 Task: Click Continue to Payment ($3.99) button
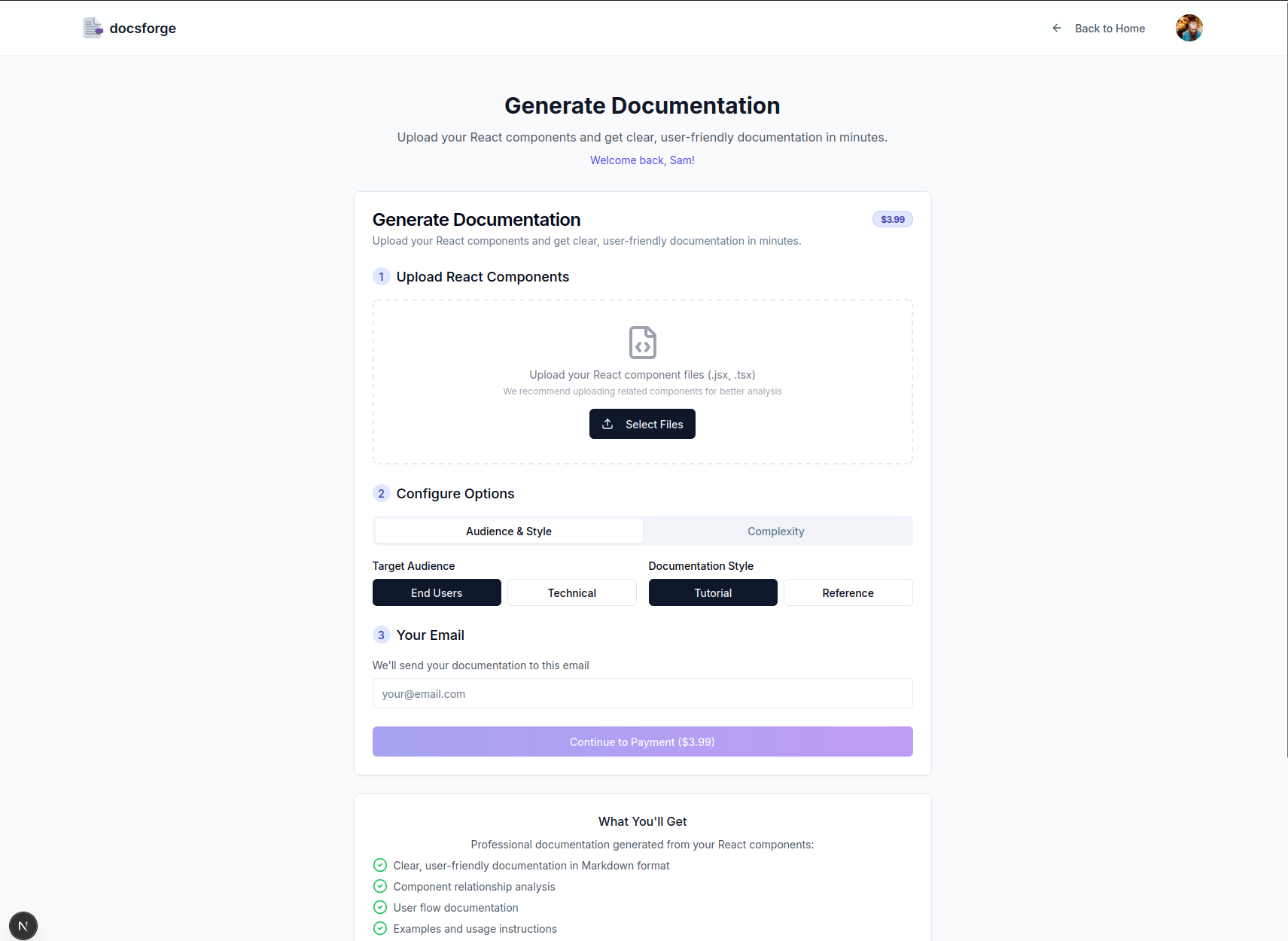pyautogui.click(x=642, y=742)
